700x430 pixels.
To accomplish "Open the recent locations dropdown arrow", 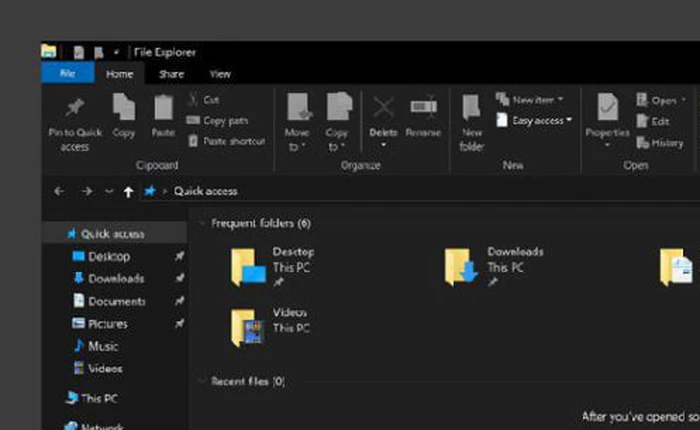I will pyautogui.click(x=108, y=192).
